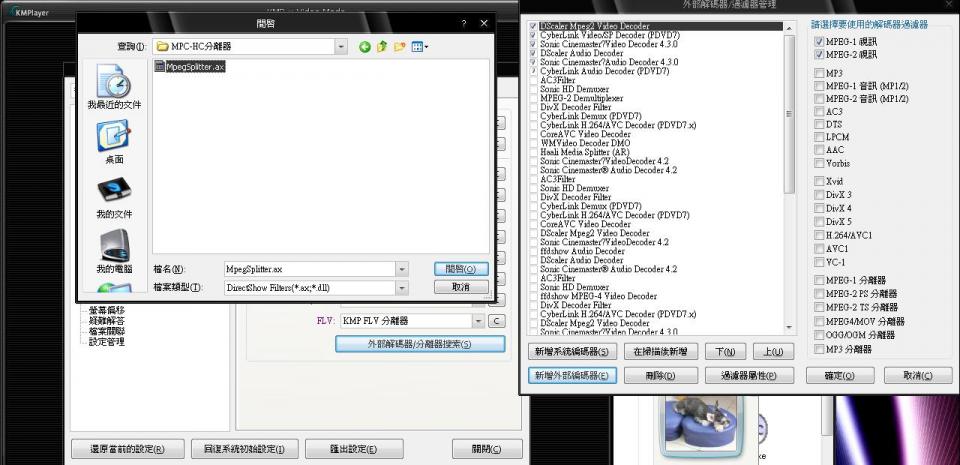Click 取消 in the Open dialog

tap(461, 286)
